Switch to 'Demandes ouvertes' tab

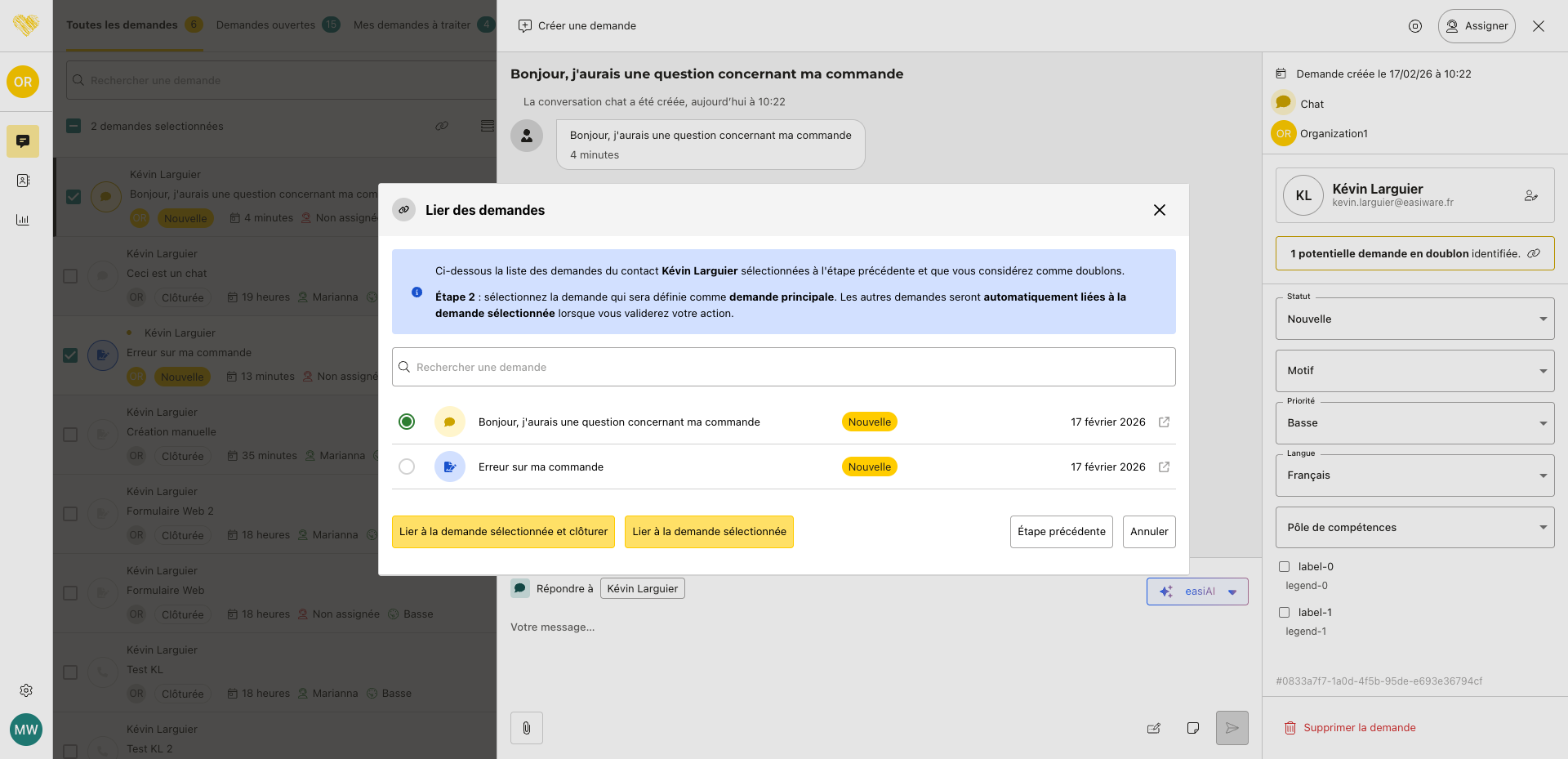[265, 25]
